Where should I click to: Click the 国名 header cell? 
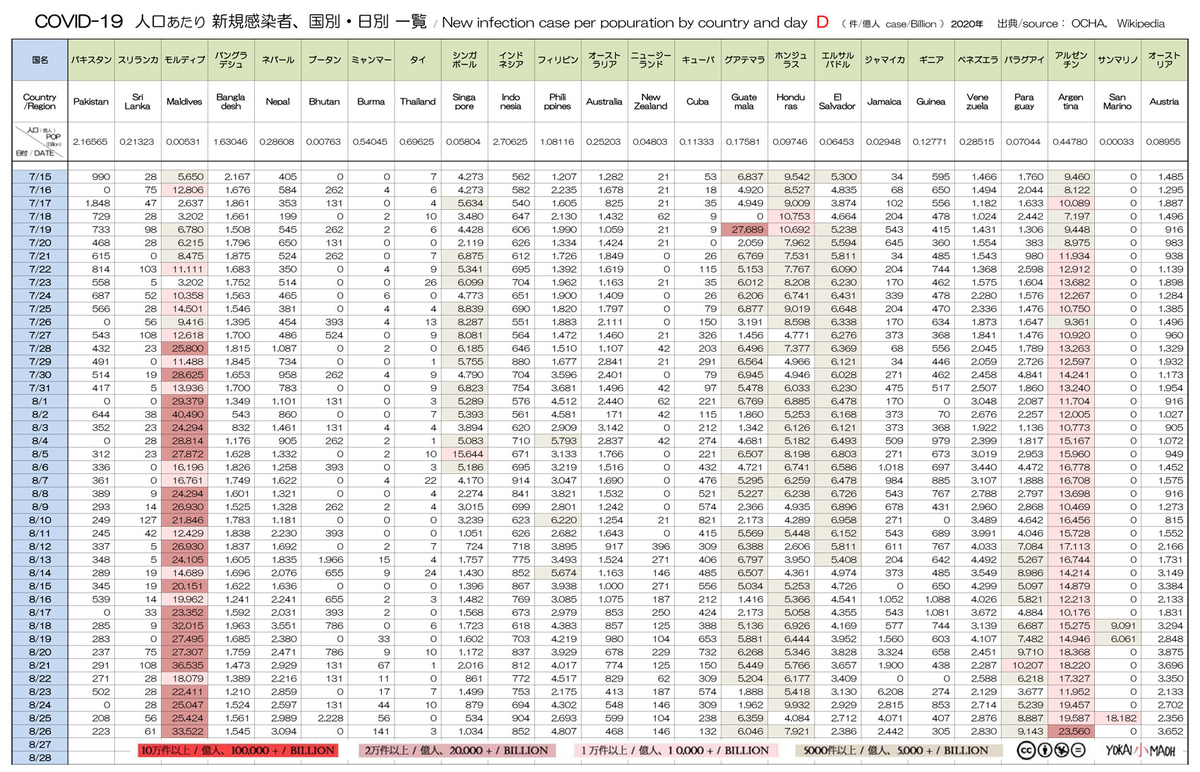click(39, 61)
